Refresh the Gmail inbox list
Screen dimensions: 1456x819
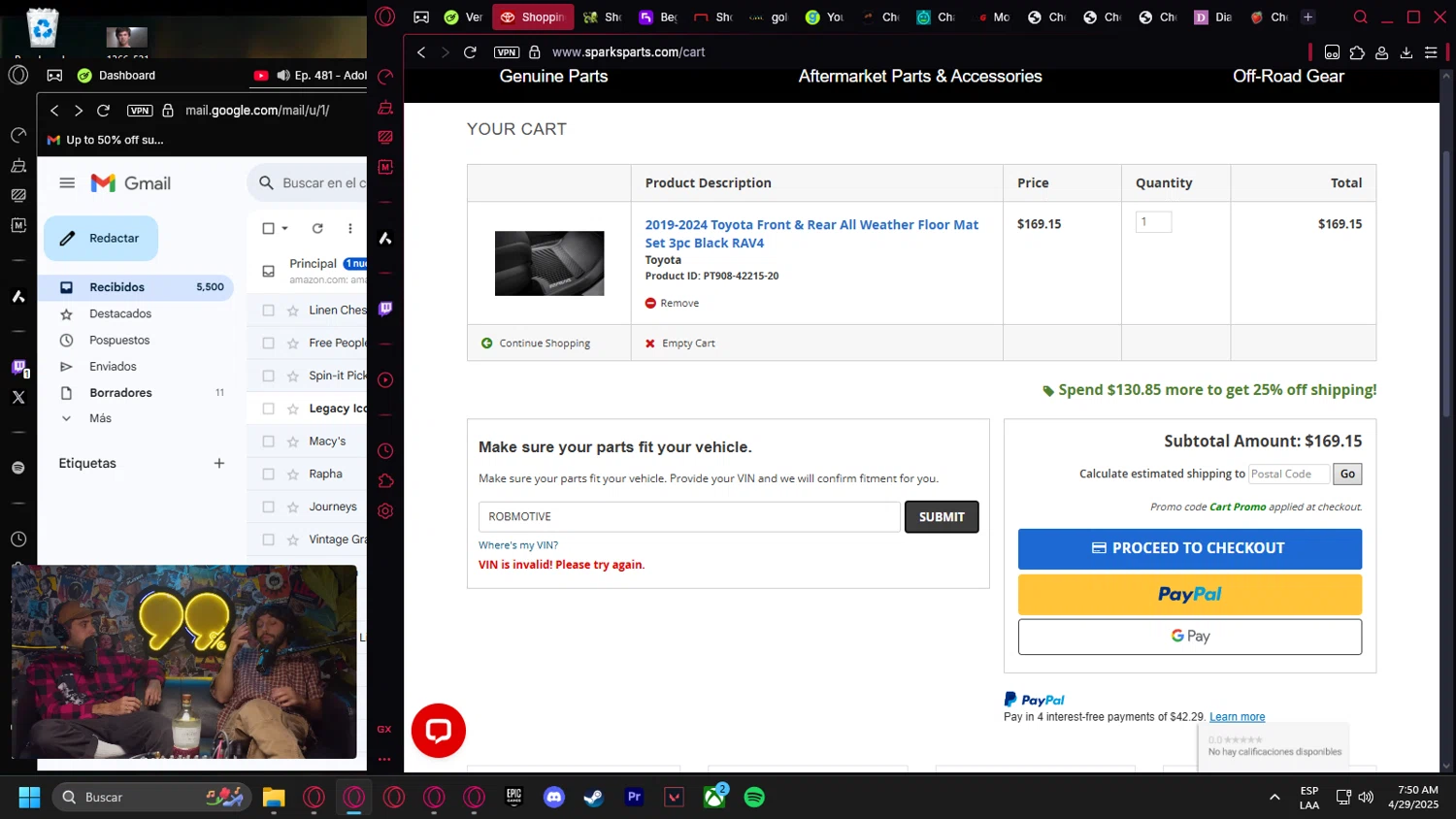click(x=317, y=228)
